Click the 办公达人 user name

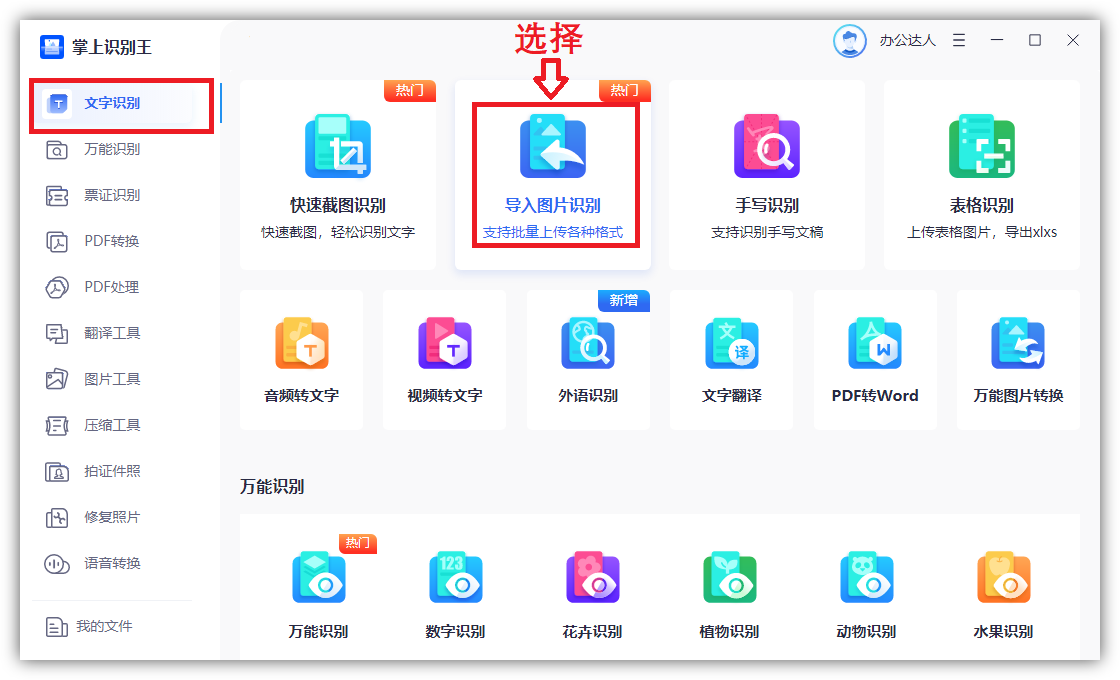907,41
